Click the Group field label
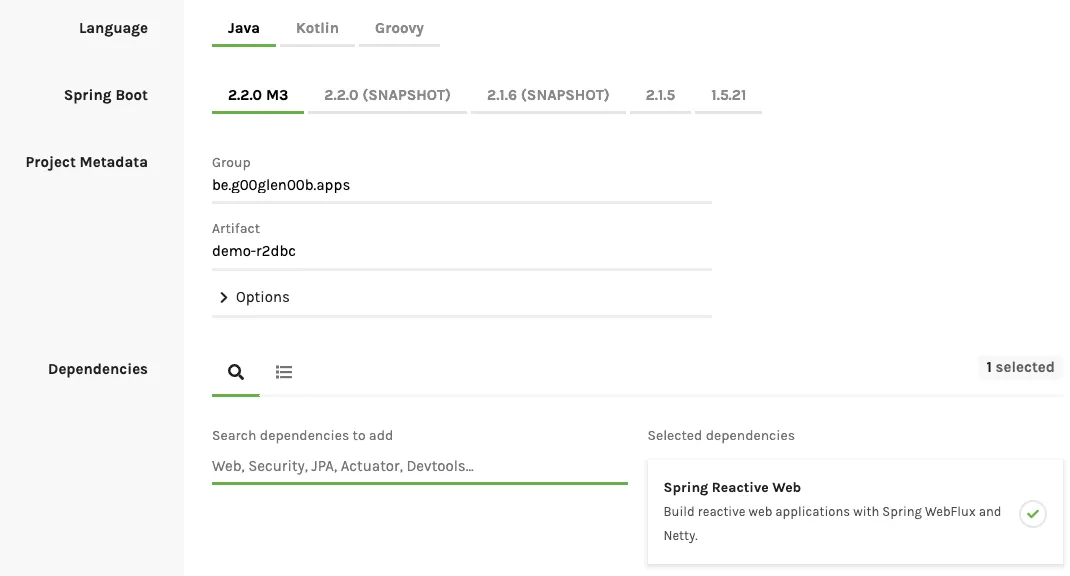Viewport: 1070px width, 576px height. (x=231, y=162)
